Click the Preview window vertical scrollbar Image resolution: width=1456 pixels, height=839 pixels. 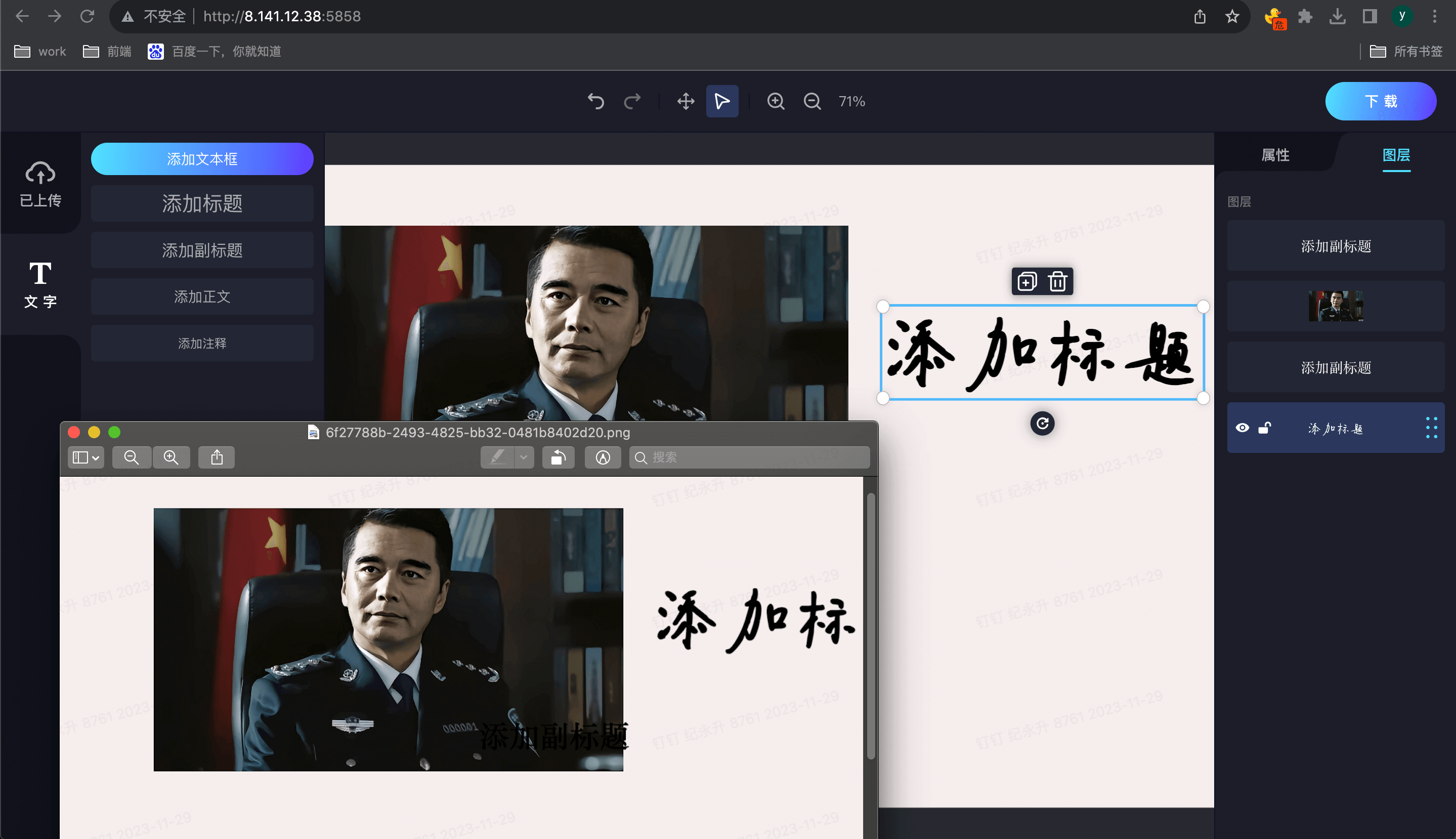tap(871, 626)
